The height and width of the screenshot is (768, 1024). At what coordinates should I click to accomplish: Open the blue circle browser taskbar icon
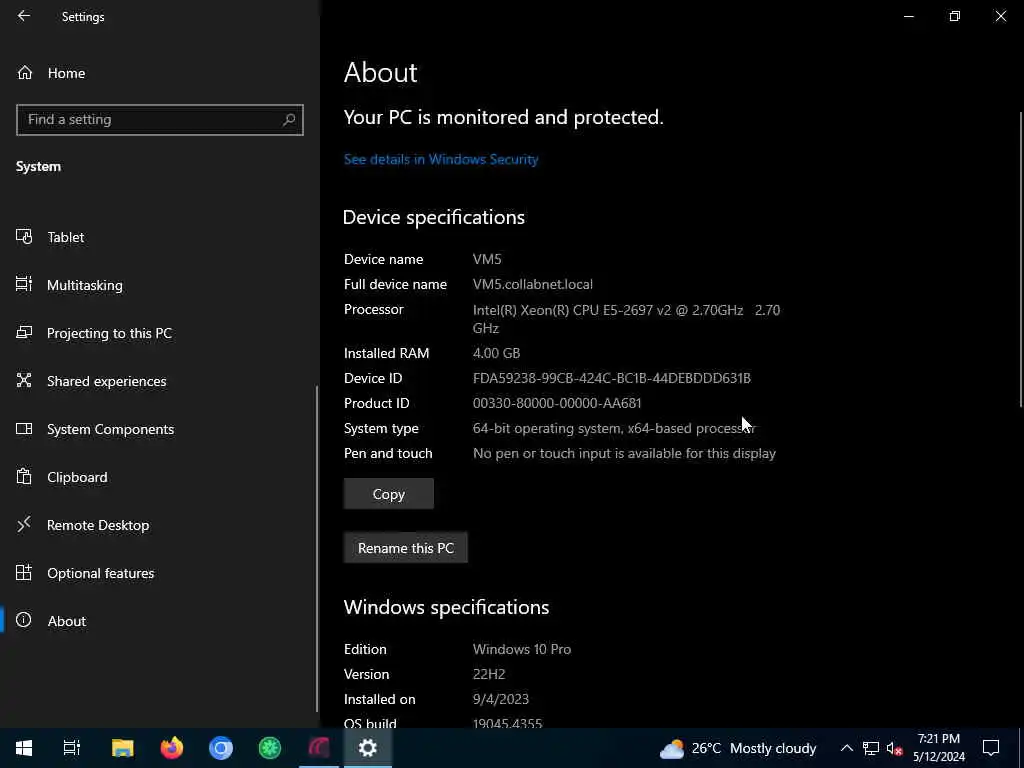pyautogui.click(x=221, y=748)
